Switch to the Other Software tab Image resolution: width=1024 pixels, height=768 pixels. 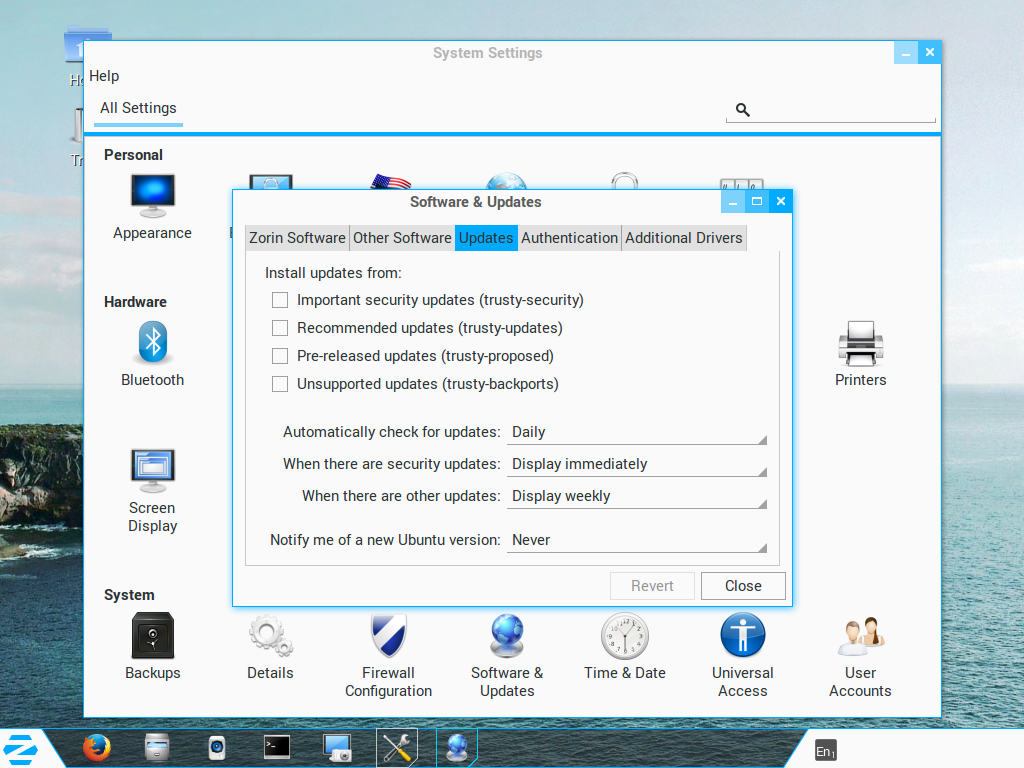402,238
